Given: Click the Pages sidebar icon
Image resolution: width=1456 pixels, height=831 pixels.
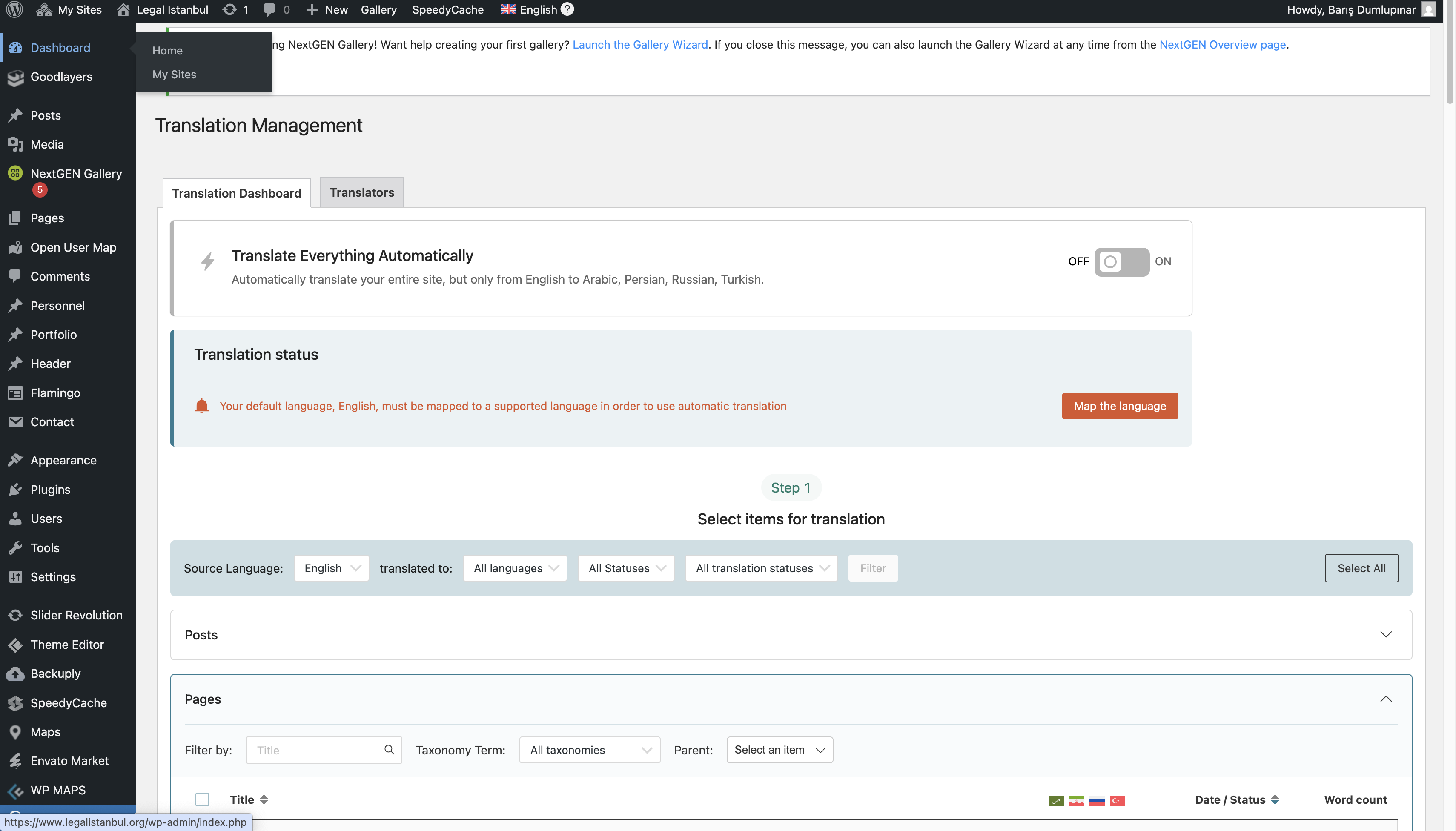Looking at the screenshot, I should [x=15, y=218].
